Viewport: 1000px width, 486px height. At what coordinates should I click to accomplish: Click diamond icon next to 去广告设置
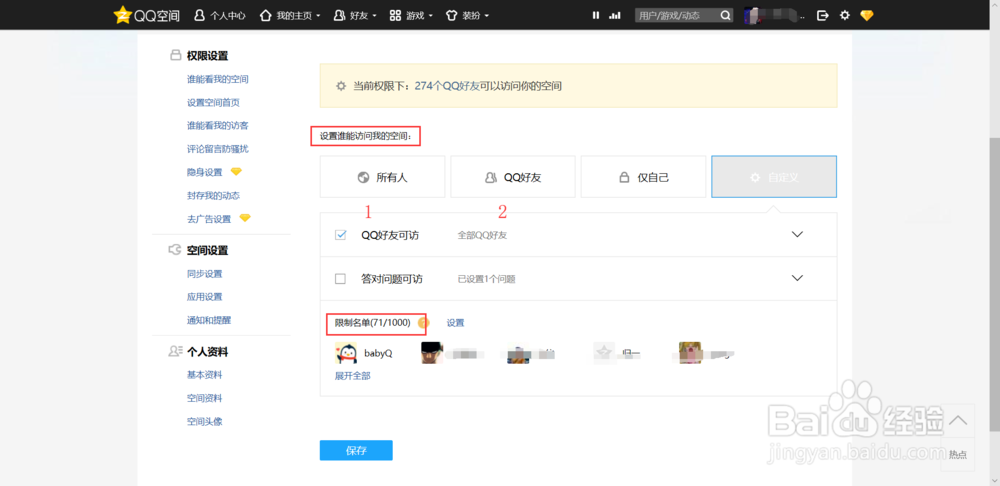click(245, 218)
